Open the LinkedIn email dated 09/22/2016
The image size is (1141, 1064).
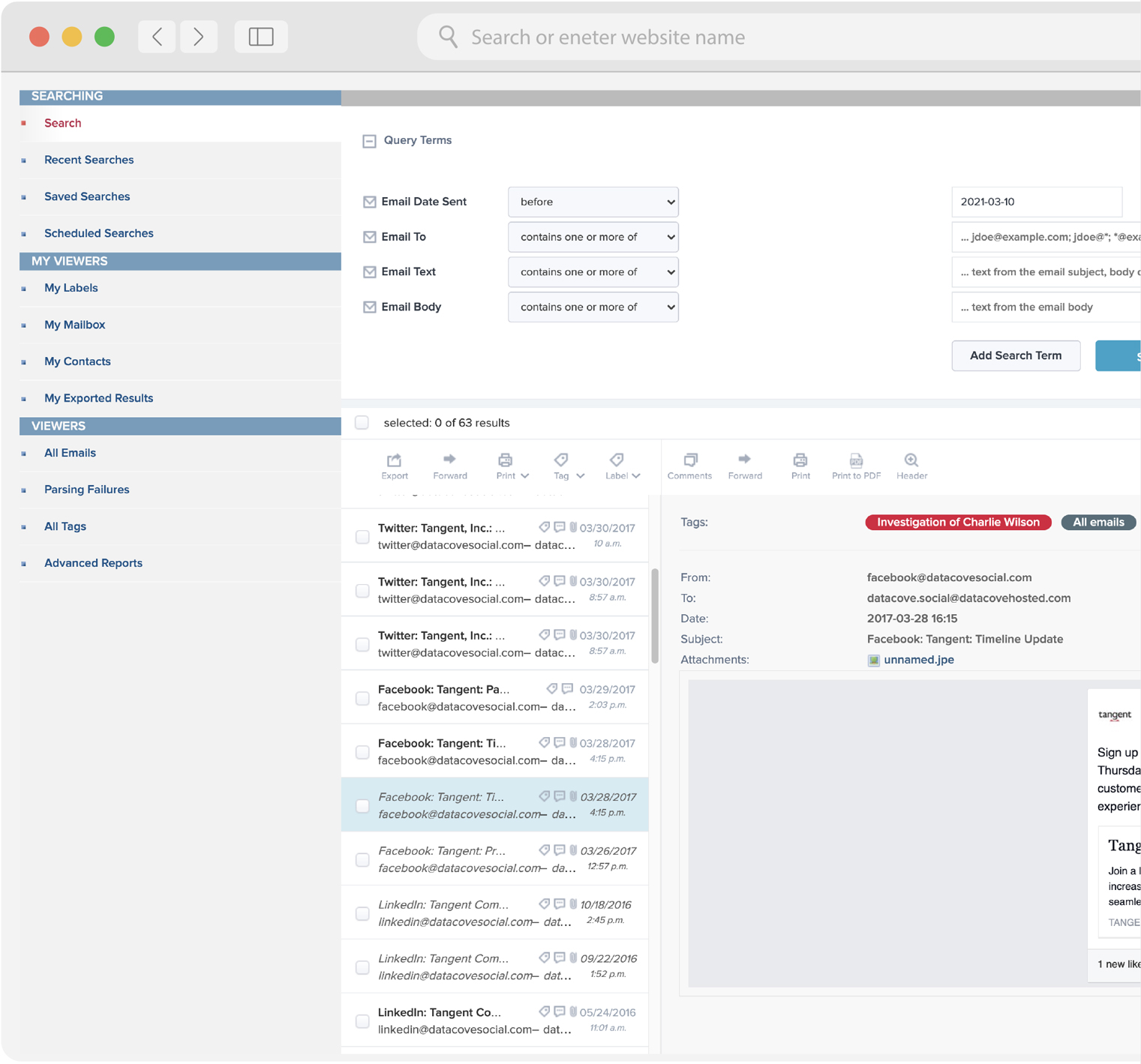coord(495,967)
